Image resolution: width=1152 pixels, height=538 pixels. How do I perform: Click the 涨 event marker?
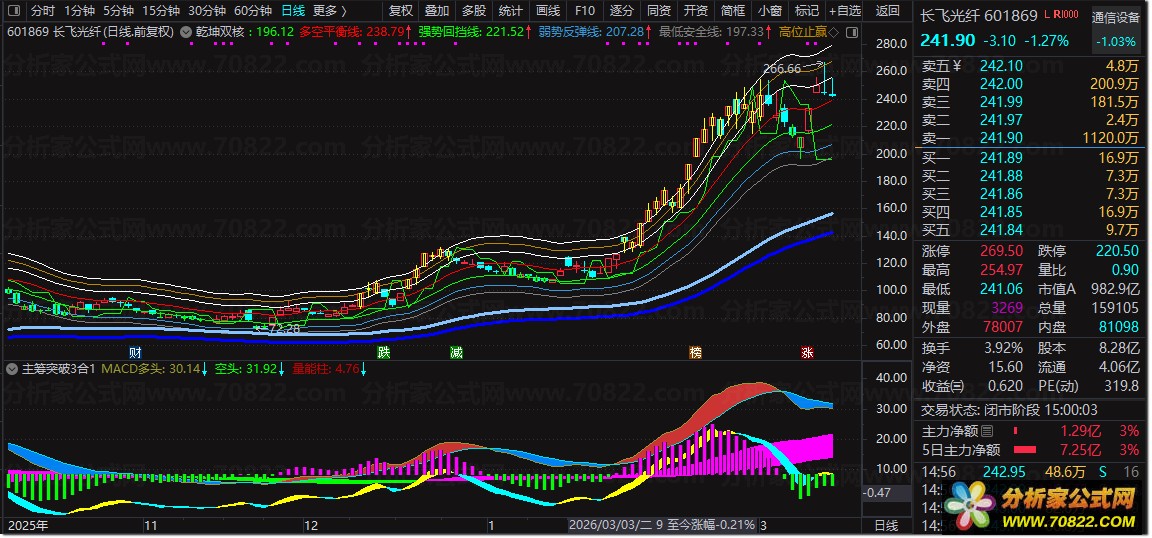click(807, 352)
